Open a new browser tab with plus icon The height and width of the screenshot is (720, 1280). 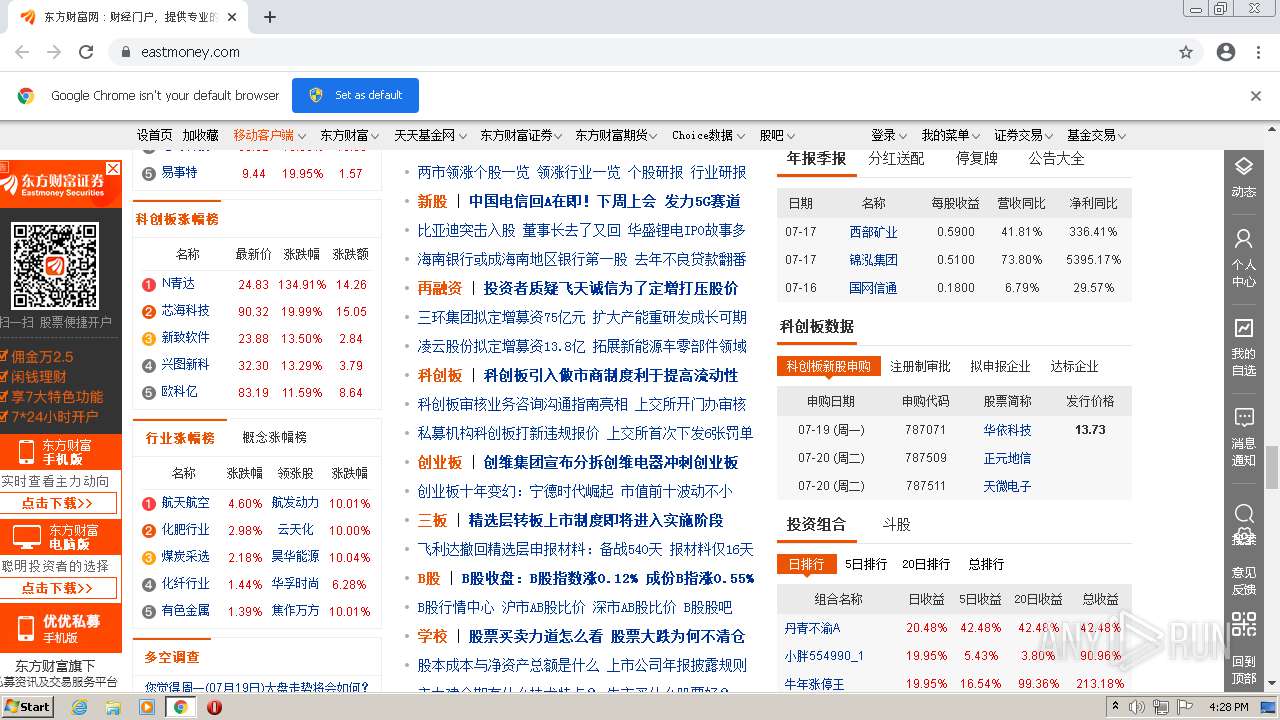point(270,17)
